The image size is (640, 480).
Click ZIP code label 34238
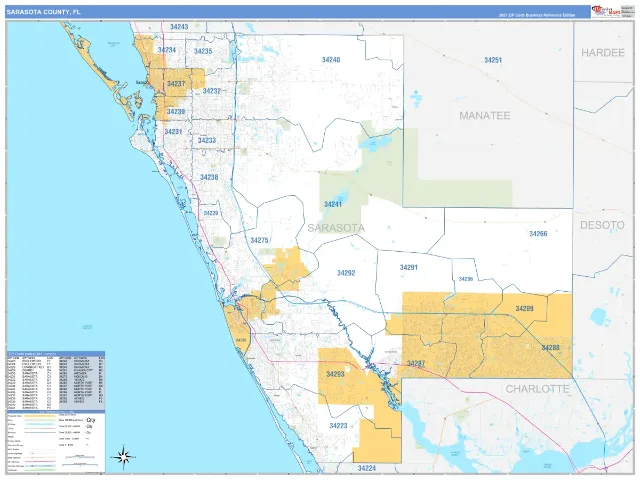pyautogui.click(x=209, y=177)
